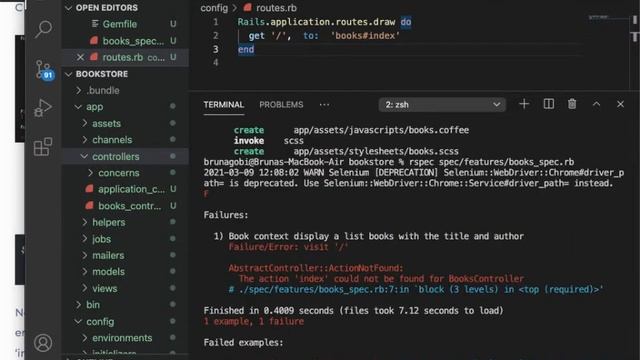
Task: Click the 'end' keyword in editor
Action: [x=246, y=49]
